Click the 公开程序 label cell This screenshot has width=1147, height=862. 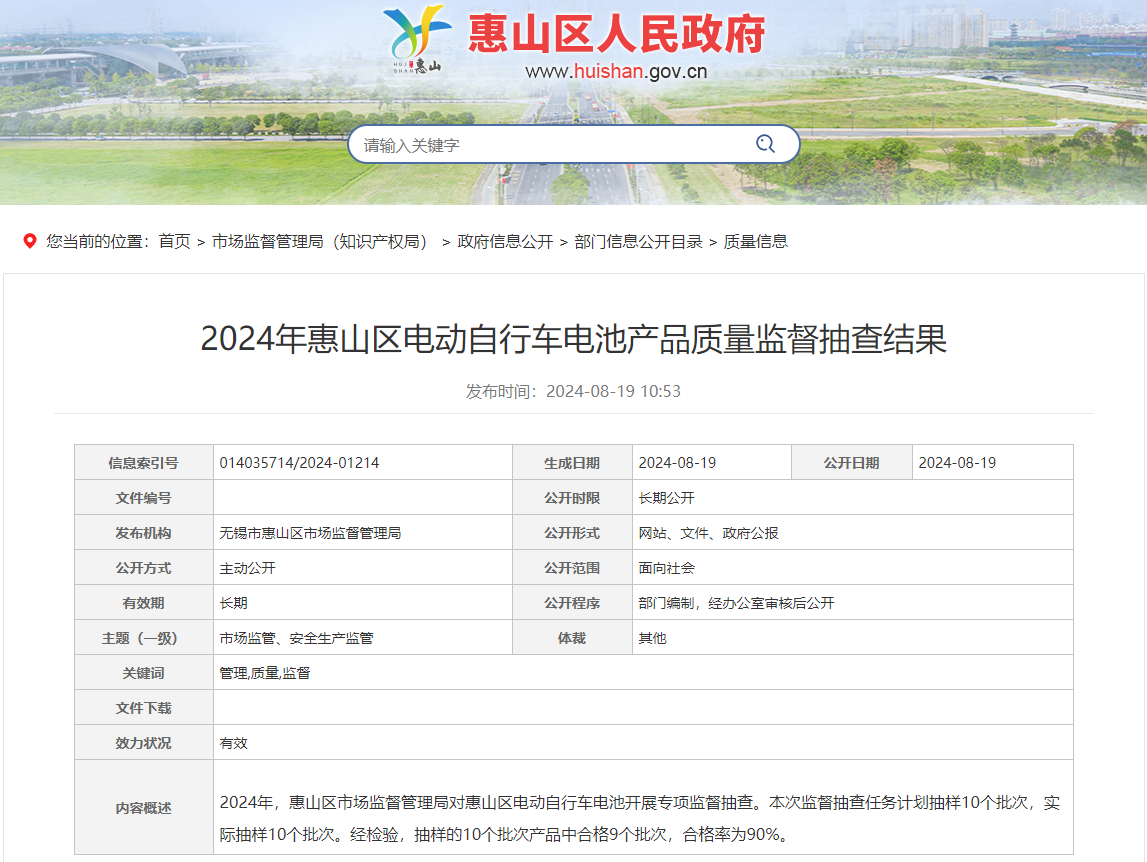[572, 603]
